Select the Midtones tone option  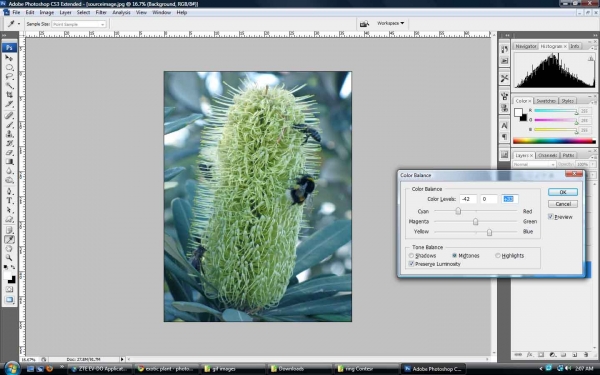pos(455,256)
